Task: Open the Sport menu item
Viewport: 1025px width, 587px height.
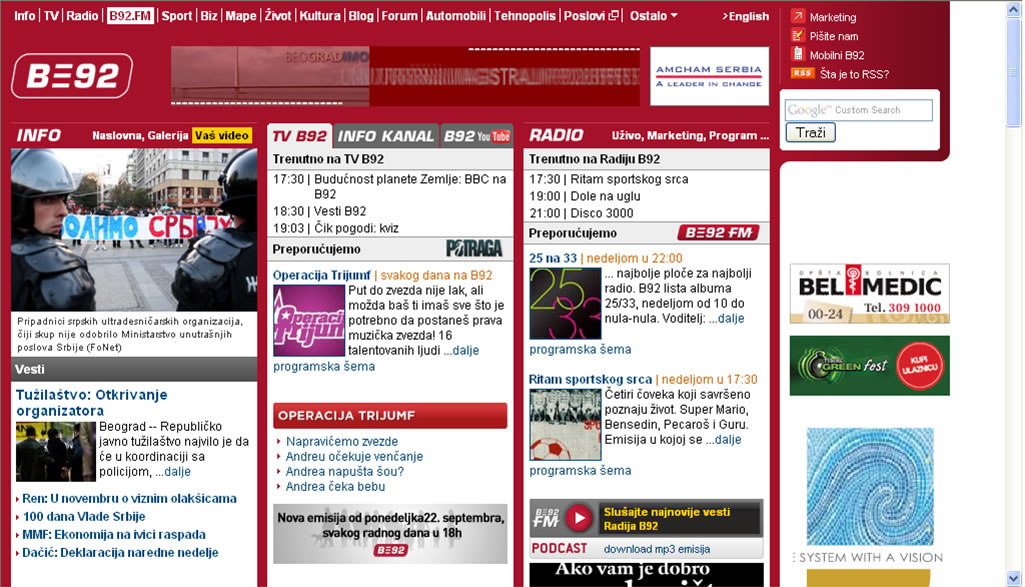Action: (177, 16)
